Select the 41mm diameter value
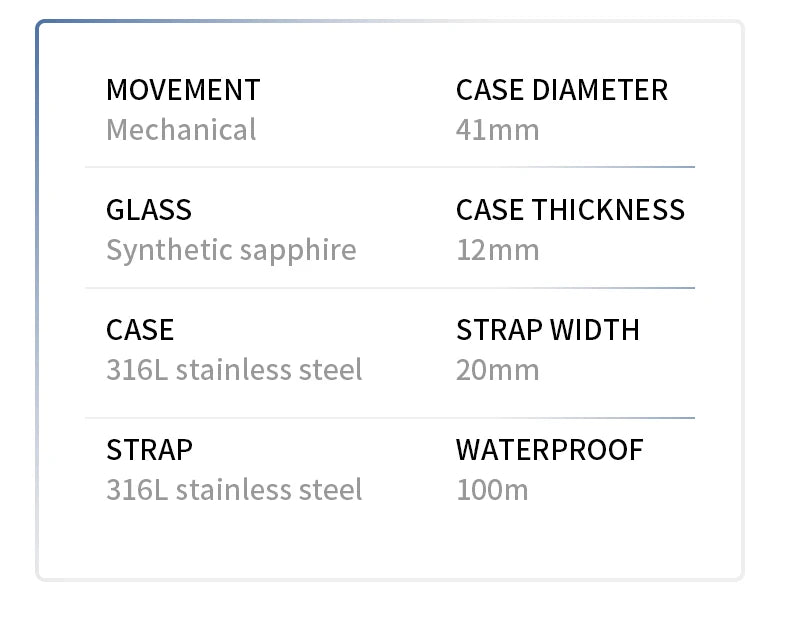The image size is (790, 630). point(497,130)
